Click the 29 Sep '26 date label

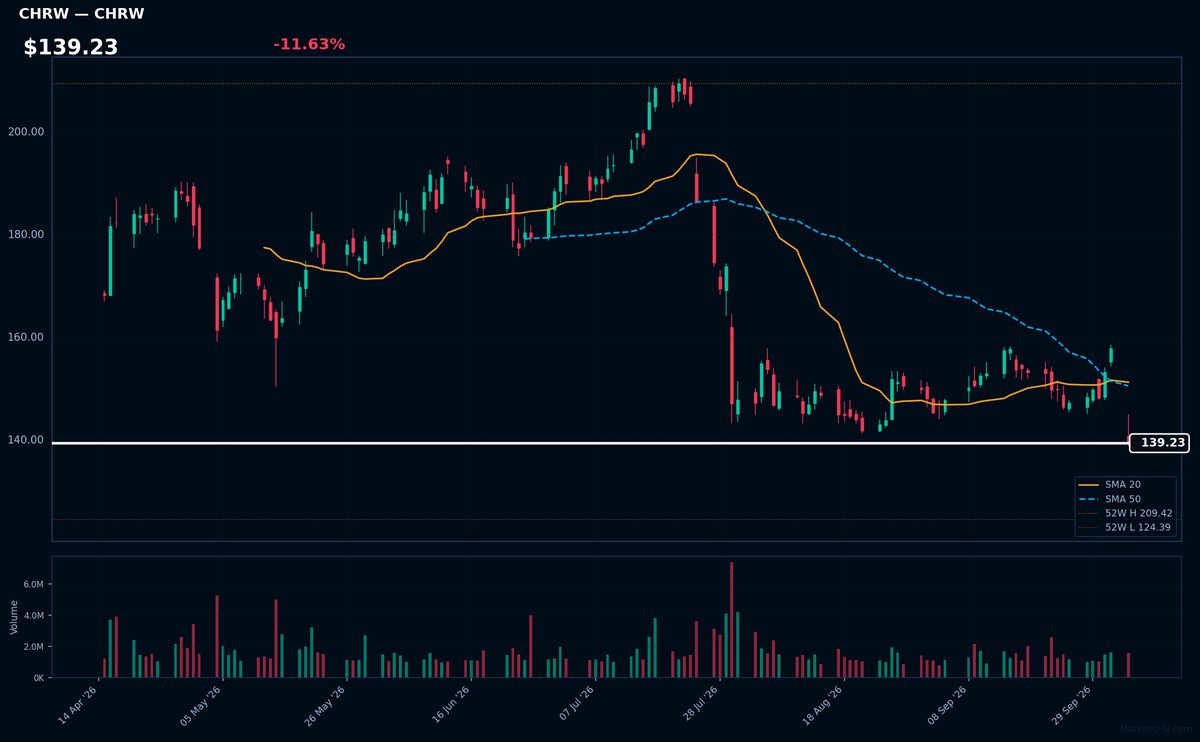pos(1073,706)
